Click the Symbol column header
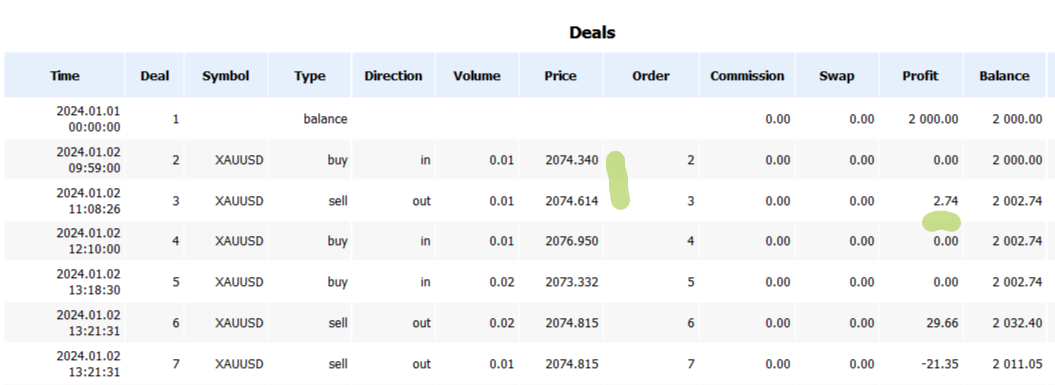Screen dimensions: 1055x385 226,75
